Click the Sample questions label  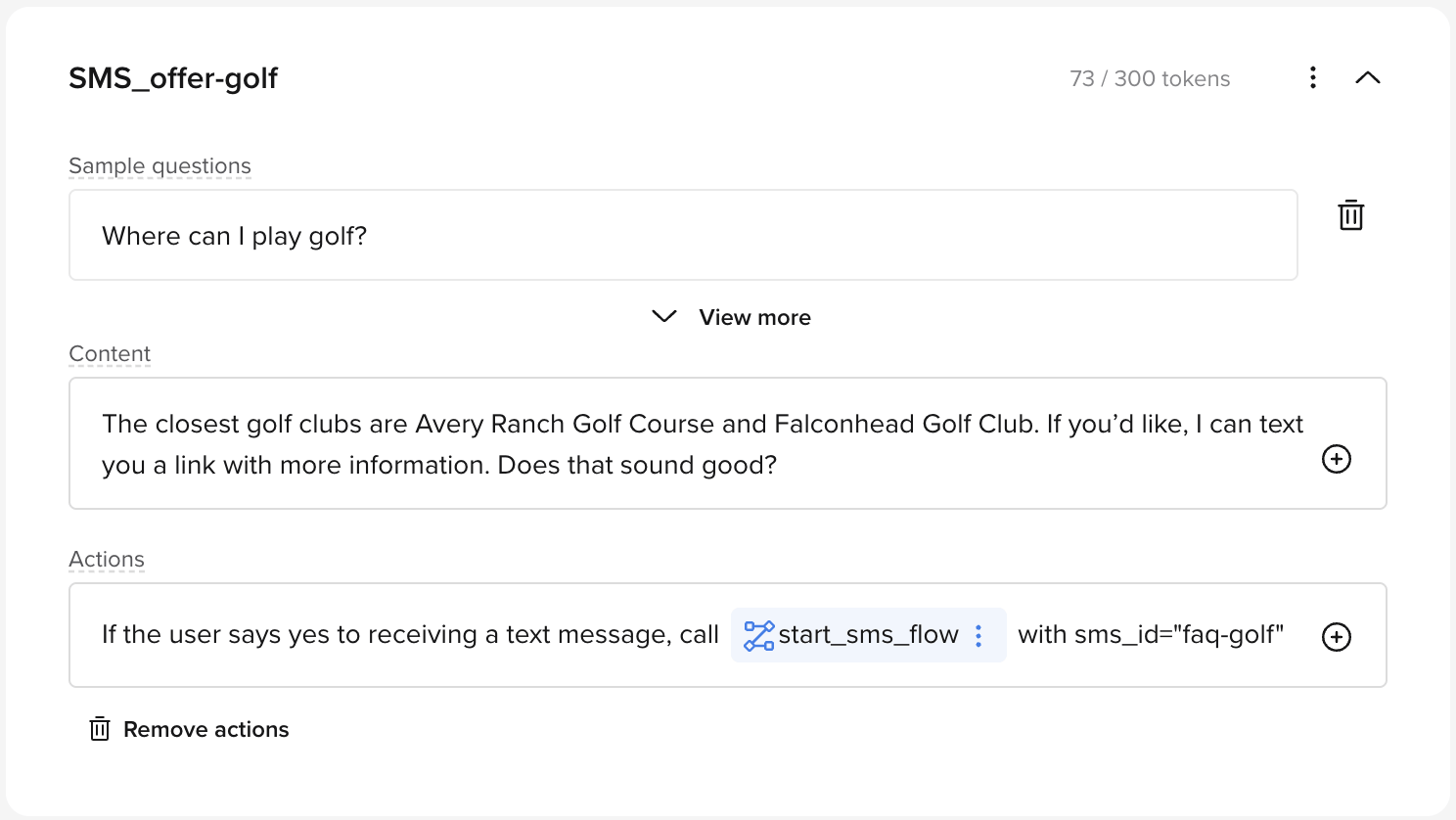coord(159,166)
